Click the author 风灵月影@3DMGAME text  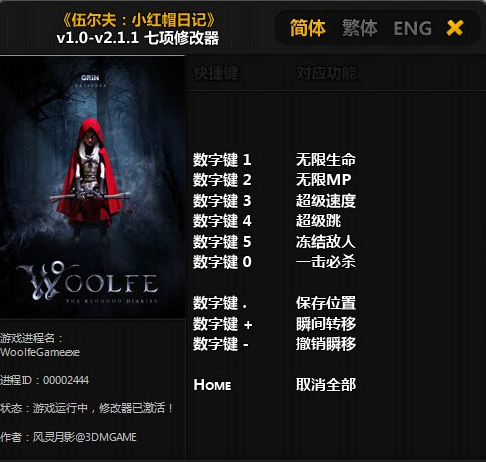85,437
